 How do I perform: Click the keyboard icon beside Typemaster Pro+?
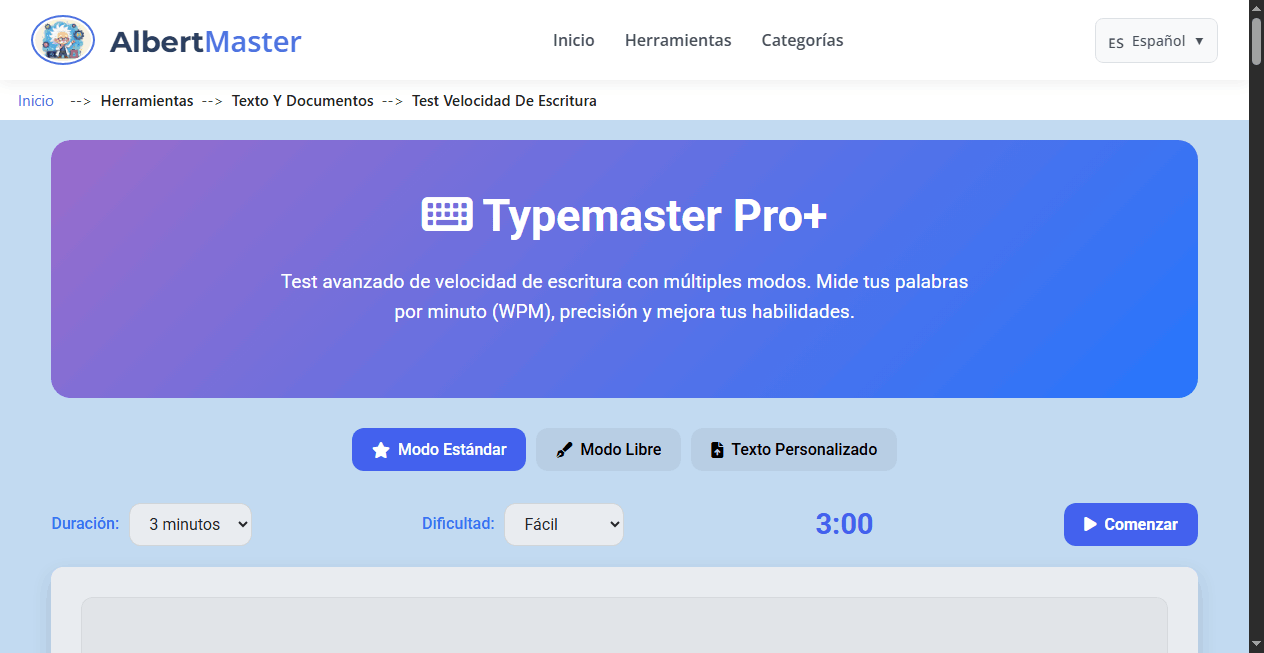tap(448, 213)
